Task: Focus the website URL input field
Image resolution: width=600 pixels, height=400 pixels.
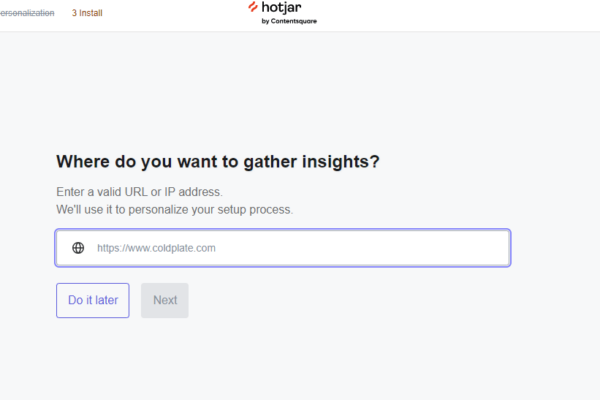Action: coord(283,248)
